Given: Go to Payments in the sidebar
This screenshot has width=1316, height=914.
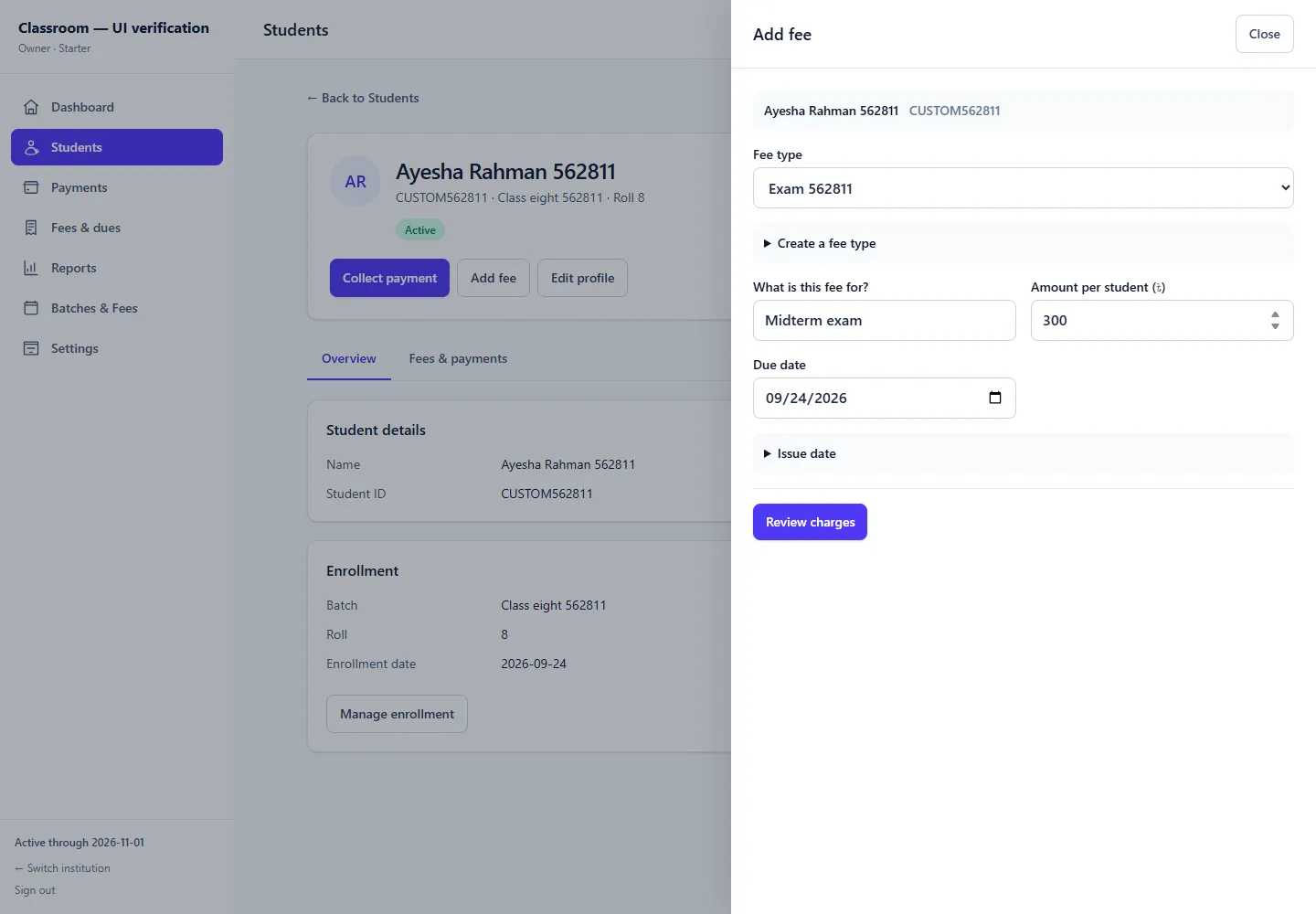Looking at the screenshot, I should [117, 187].
